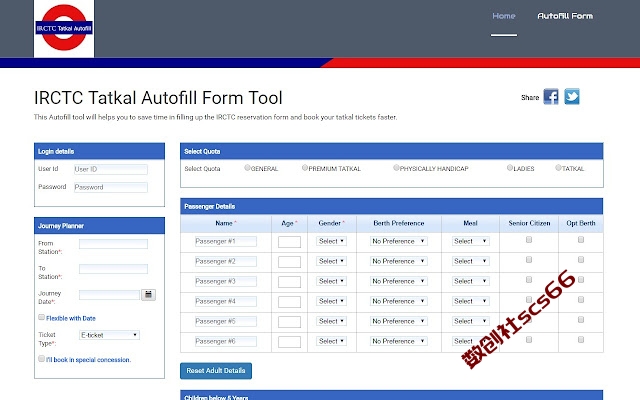The height and width of the screenshot is (400, 640).
Task: Focus the Passenger #2 name field
Action: pos(226,261)
